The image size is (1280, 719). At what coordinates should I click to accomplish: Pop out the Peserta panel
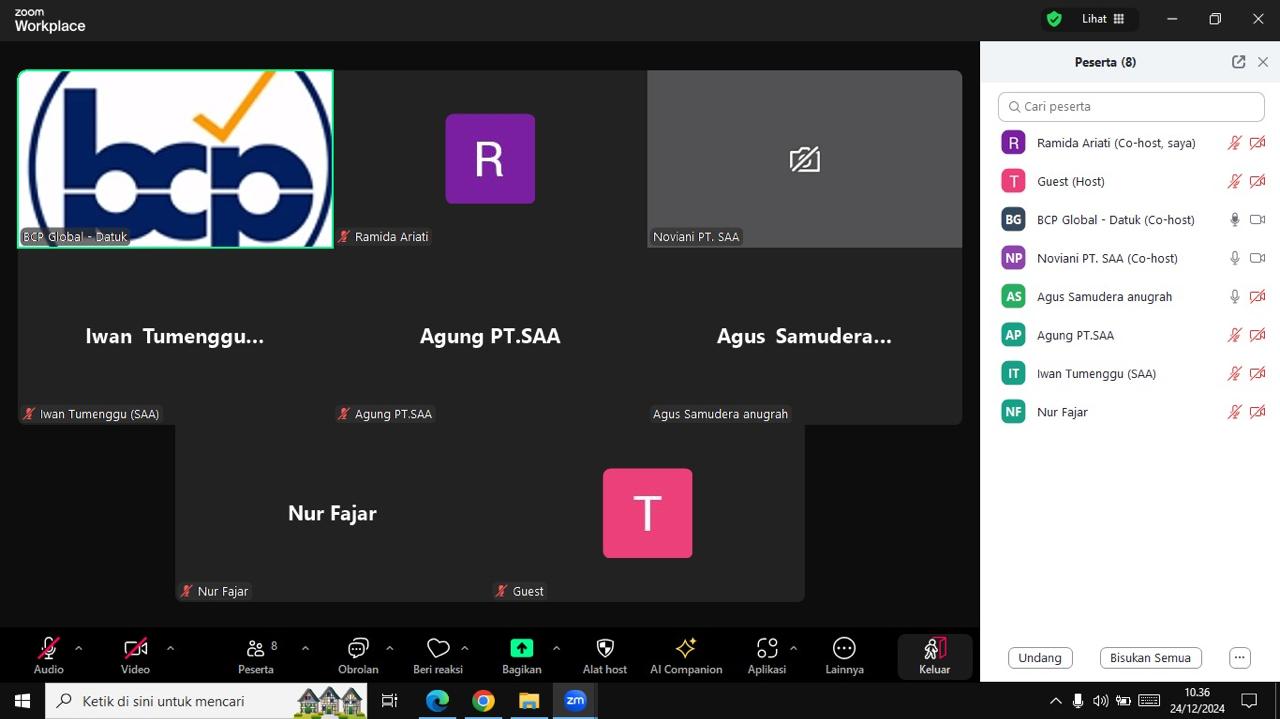[x=1238, y=62]
